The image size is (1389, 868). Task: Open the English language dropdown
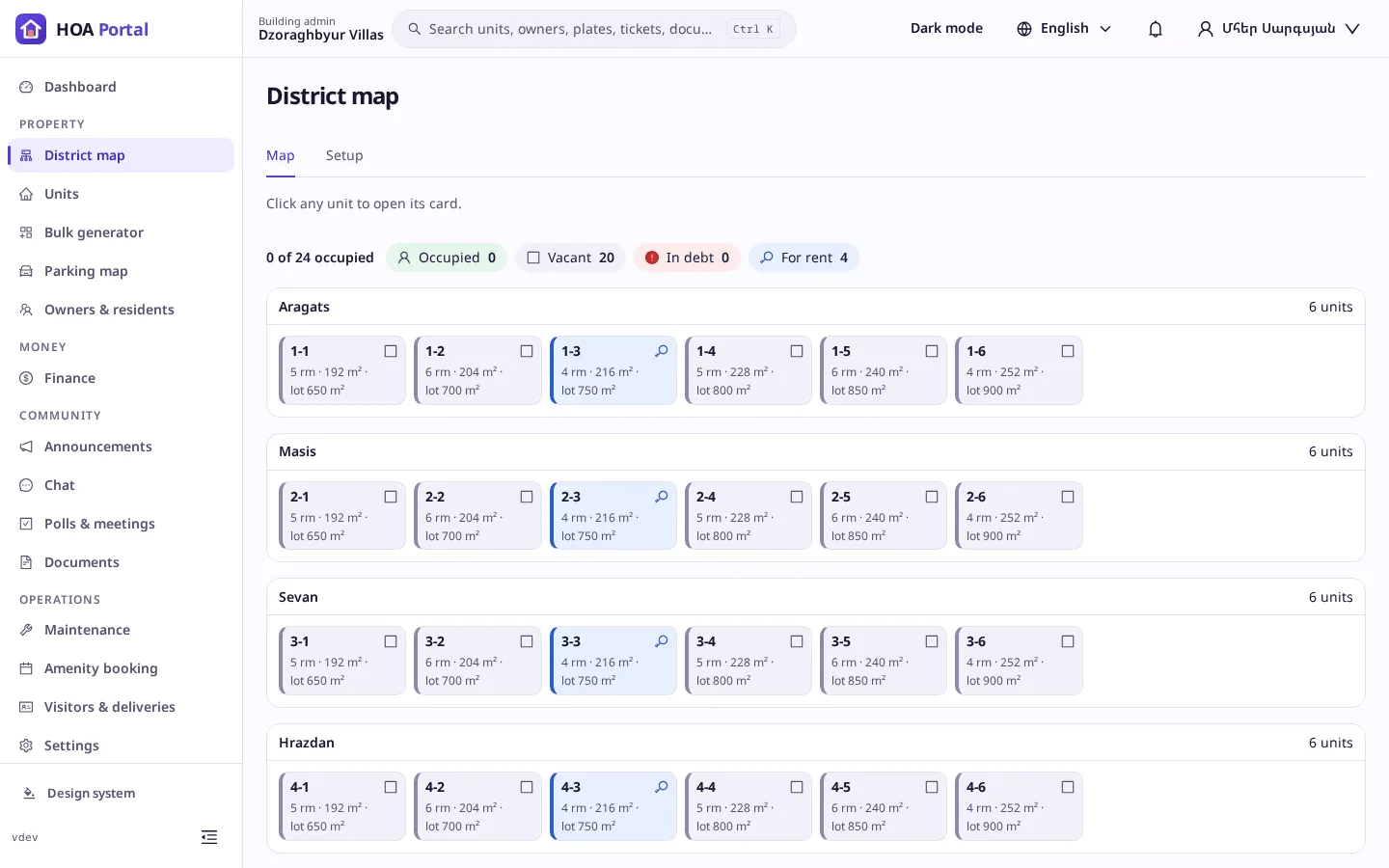click(x=1064, y=29)
